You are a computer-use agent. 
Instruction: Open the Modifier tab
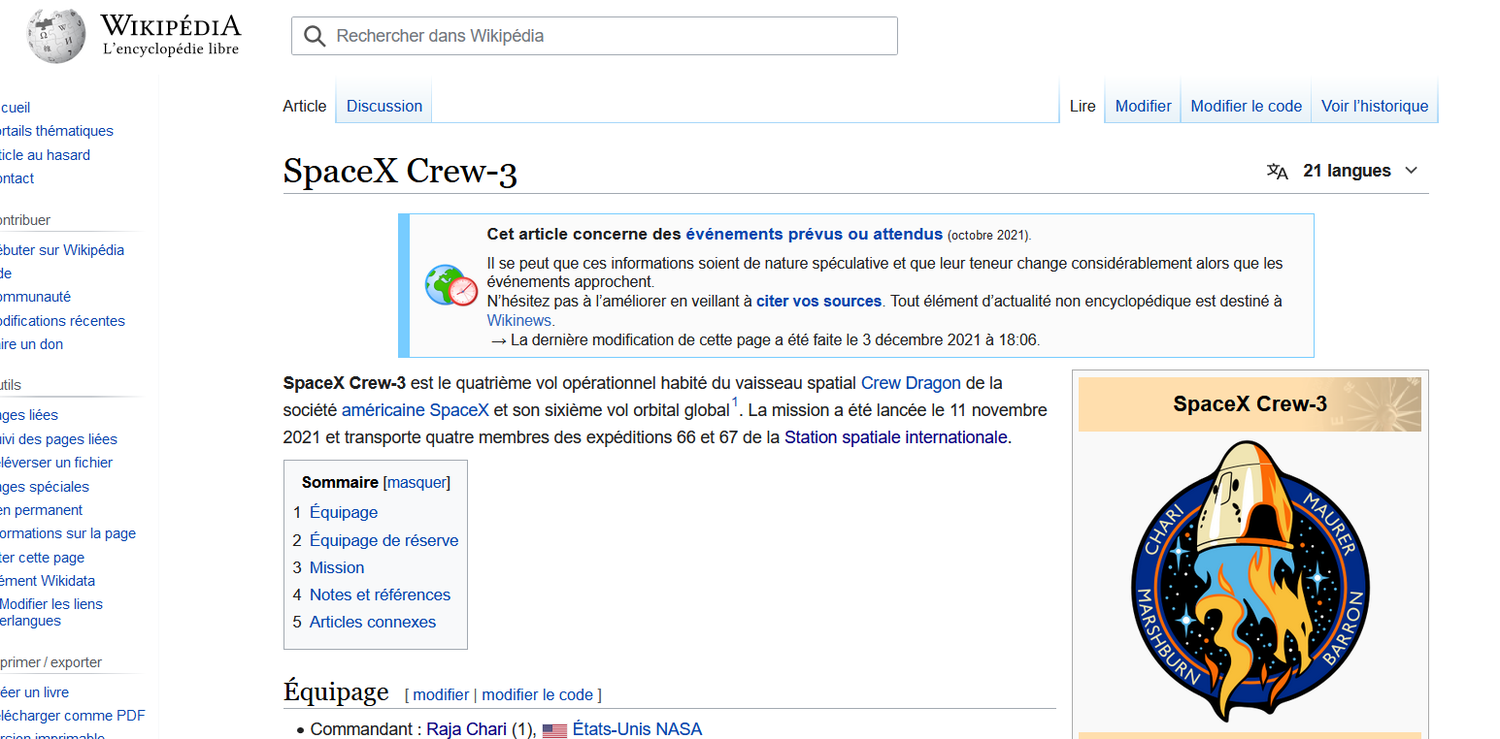[1143, 106]
